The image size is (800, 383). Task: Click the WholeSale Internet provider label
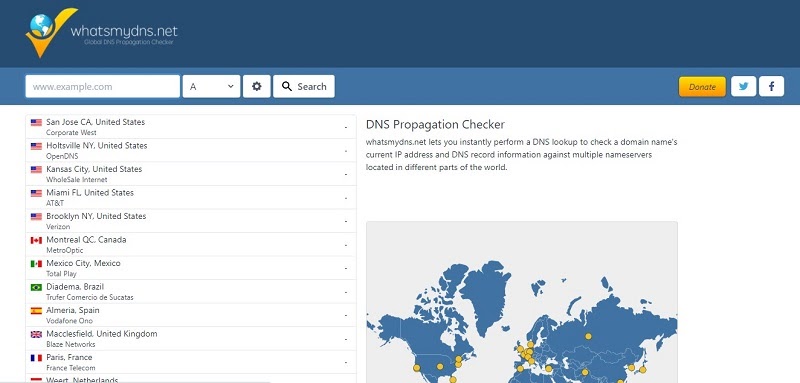77,180
